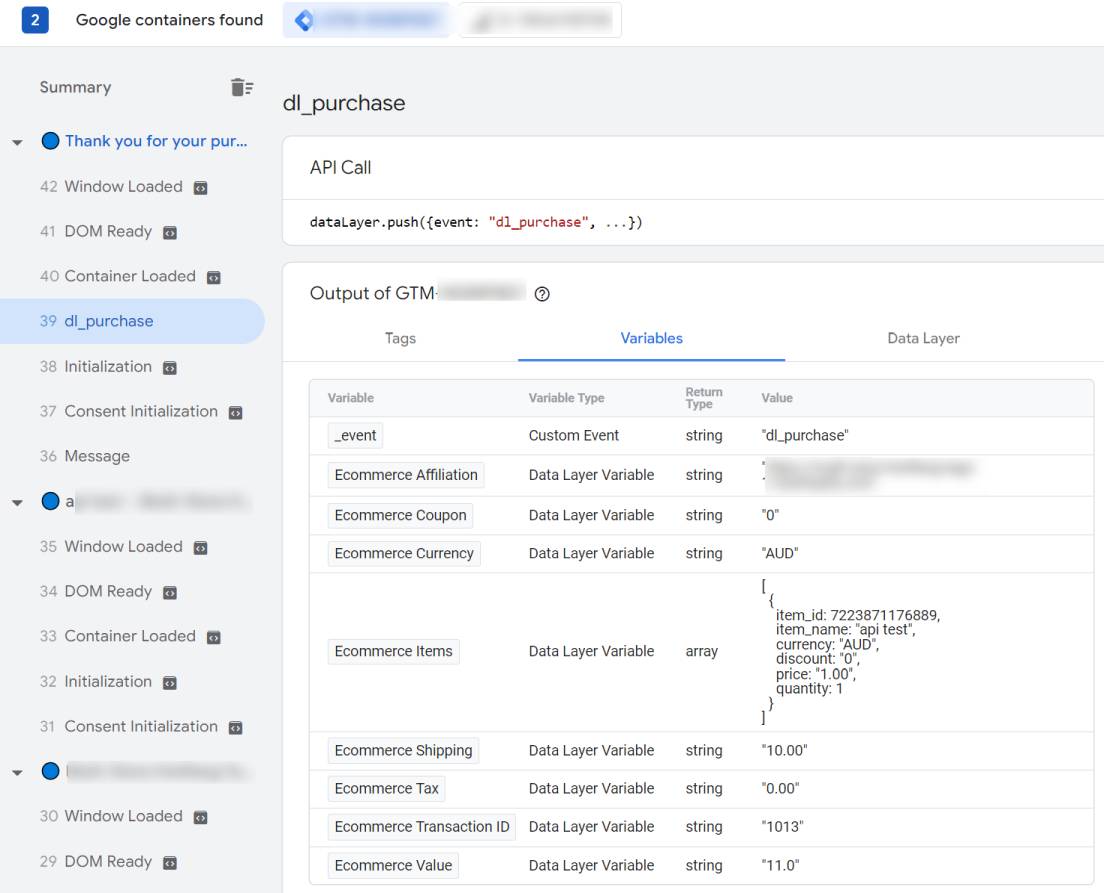Click the blue page circle for Thank you page
Screen dimensions: 1104x893
50,141
